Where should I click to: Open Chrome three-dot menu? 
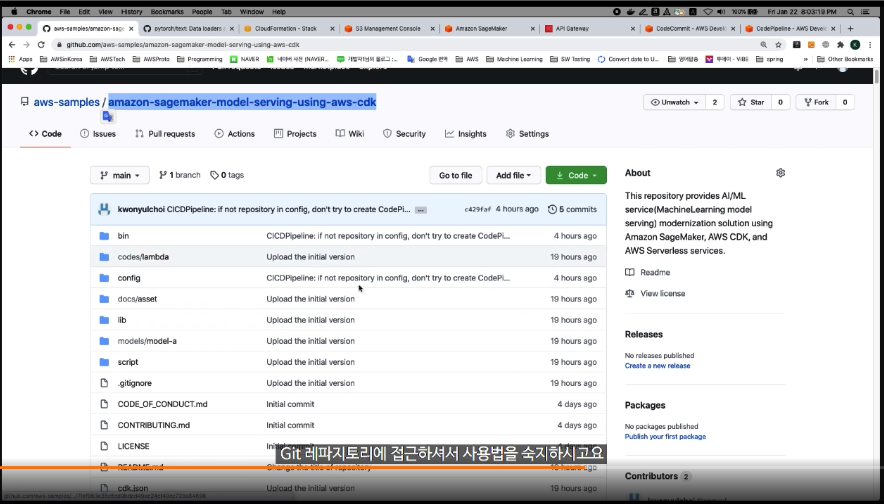870,45
